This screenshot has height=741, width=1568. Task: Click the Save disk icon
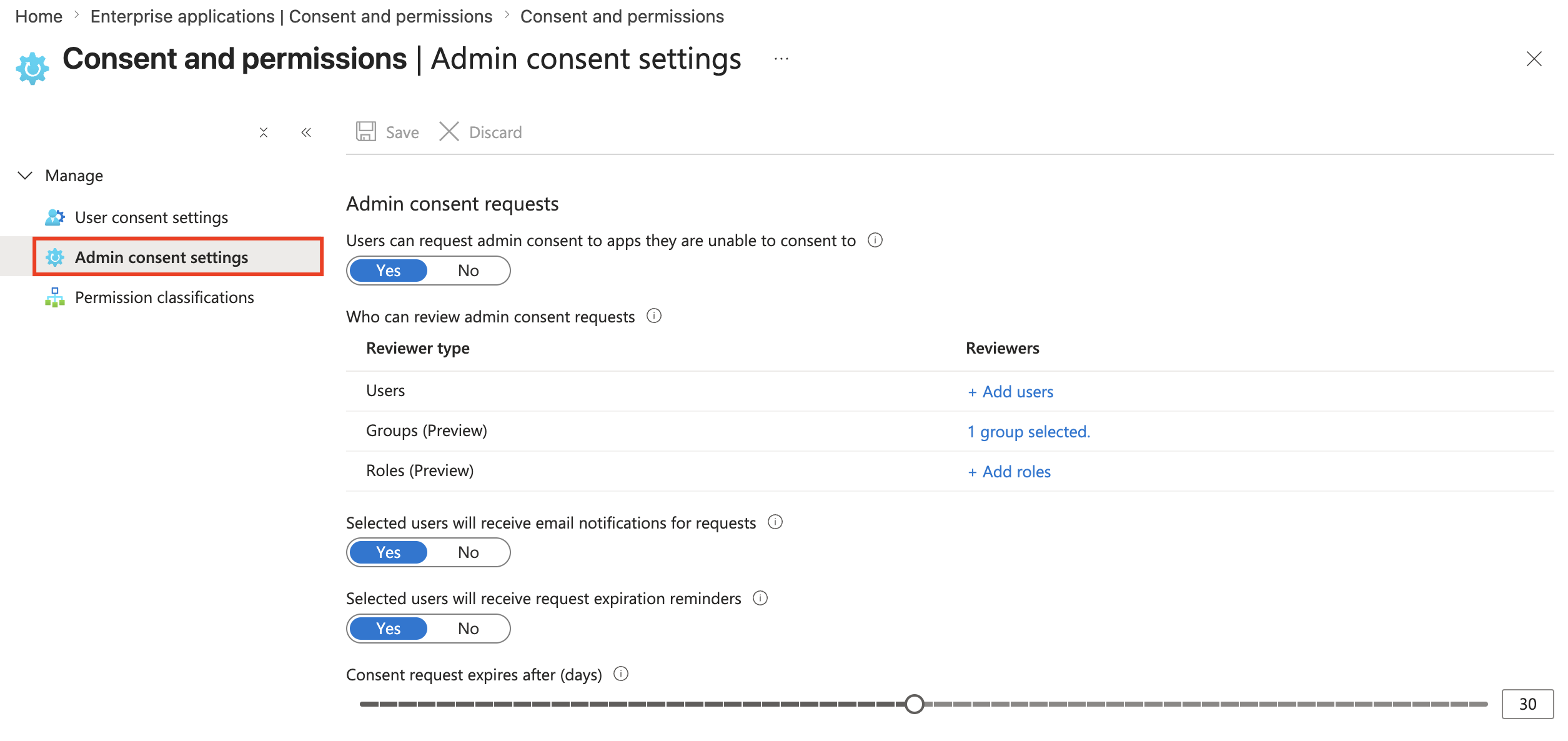point(366,132)
